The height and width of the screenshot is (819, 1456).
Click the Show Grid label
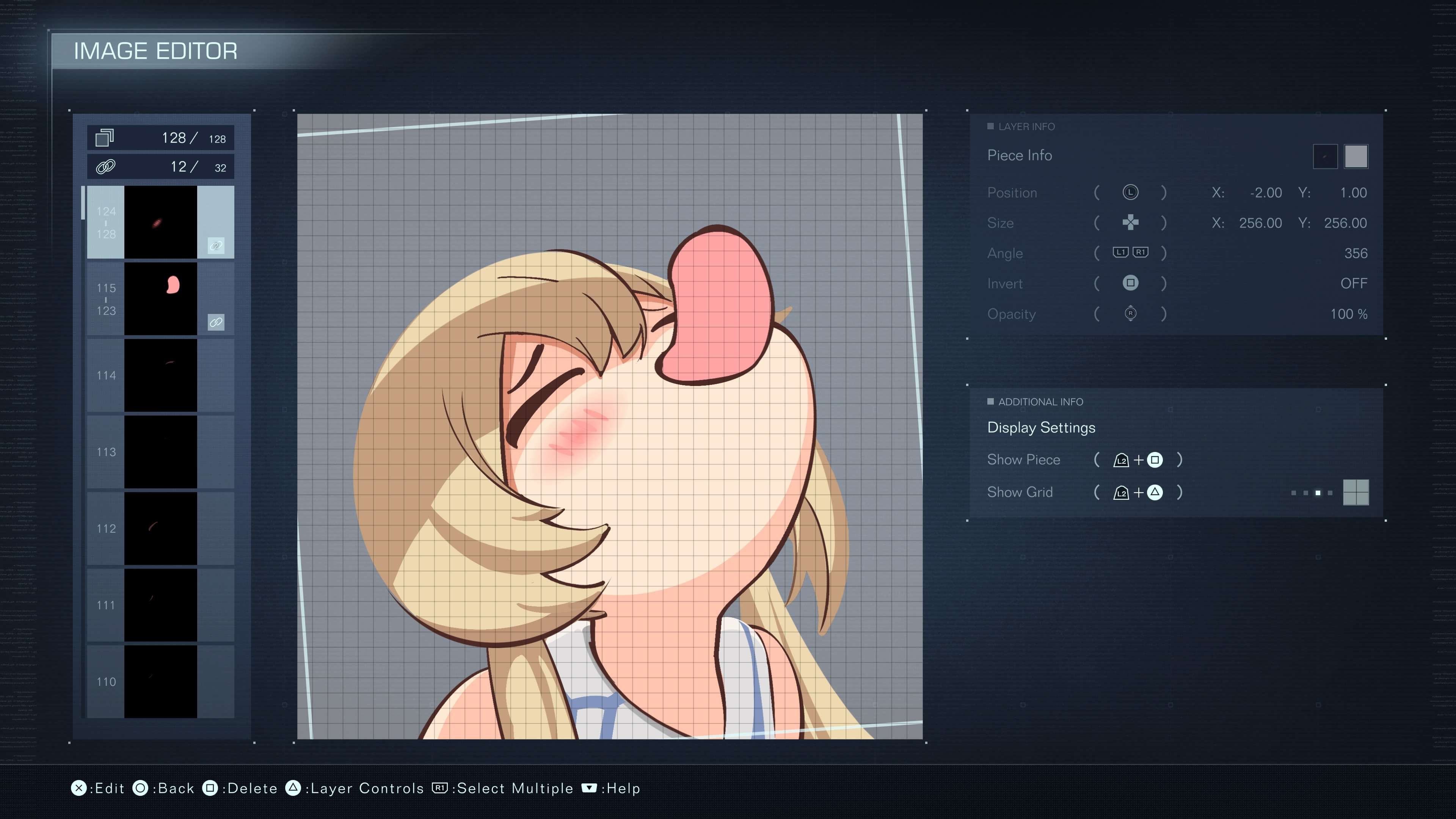pyautogui.click(x=1020, y=492)
